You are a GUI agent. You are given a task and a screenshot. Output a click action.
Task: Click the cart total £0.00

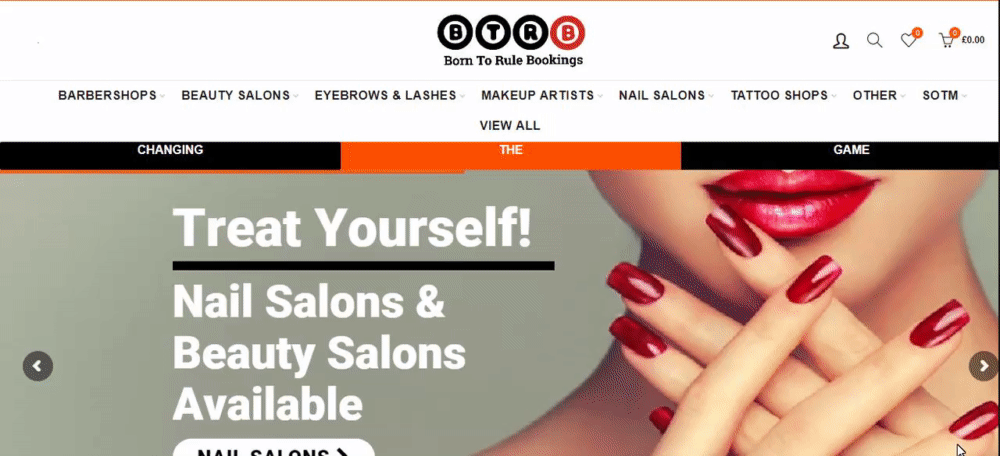pyautogui.click(x=973, y=40)
